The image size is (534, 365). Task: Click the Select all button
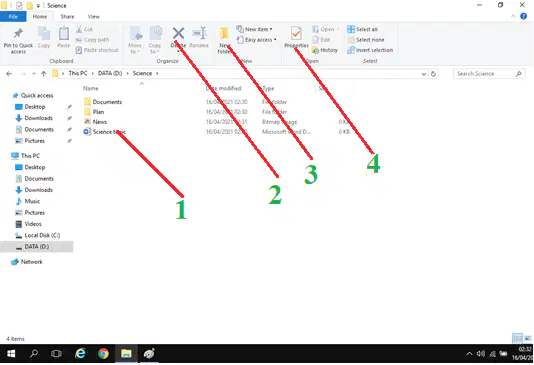tap(362, 29)
